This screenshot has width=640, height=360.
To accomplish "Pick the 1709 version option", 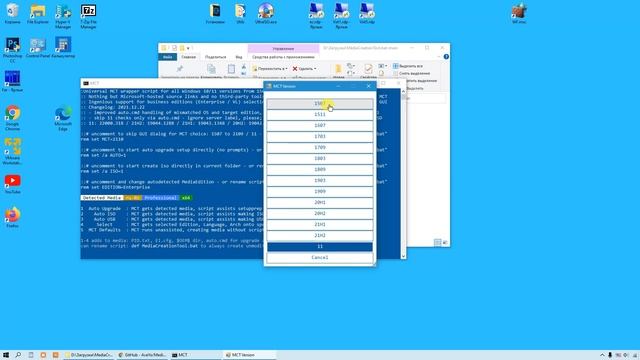I will pos(320,148).
